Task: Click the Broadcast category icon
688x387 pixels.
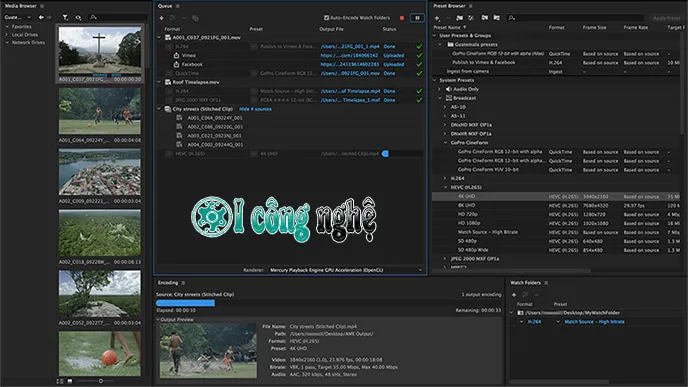Action: [448, 98]
